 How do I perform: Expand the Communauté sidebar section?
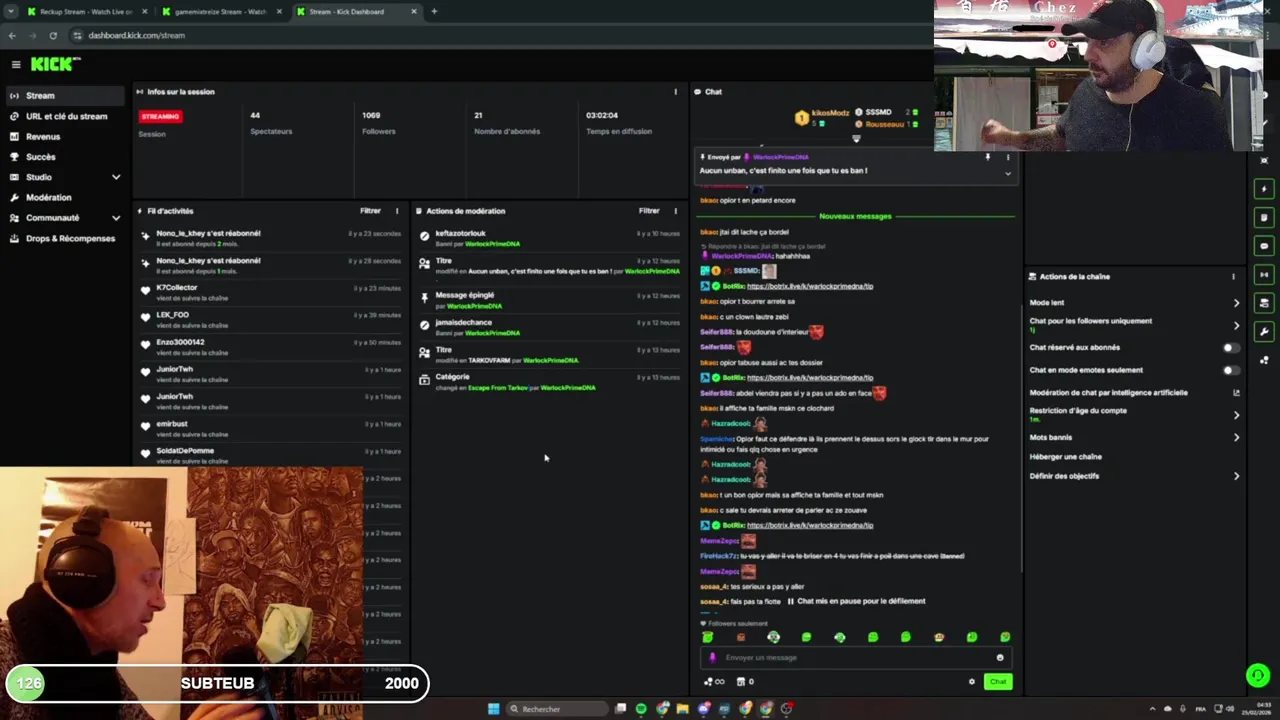(x=116, y=218)
